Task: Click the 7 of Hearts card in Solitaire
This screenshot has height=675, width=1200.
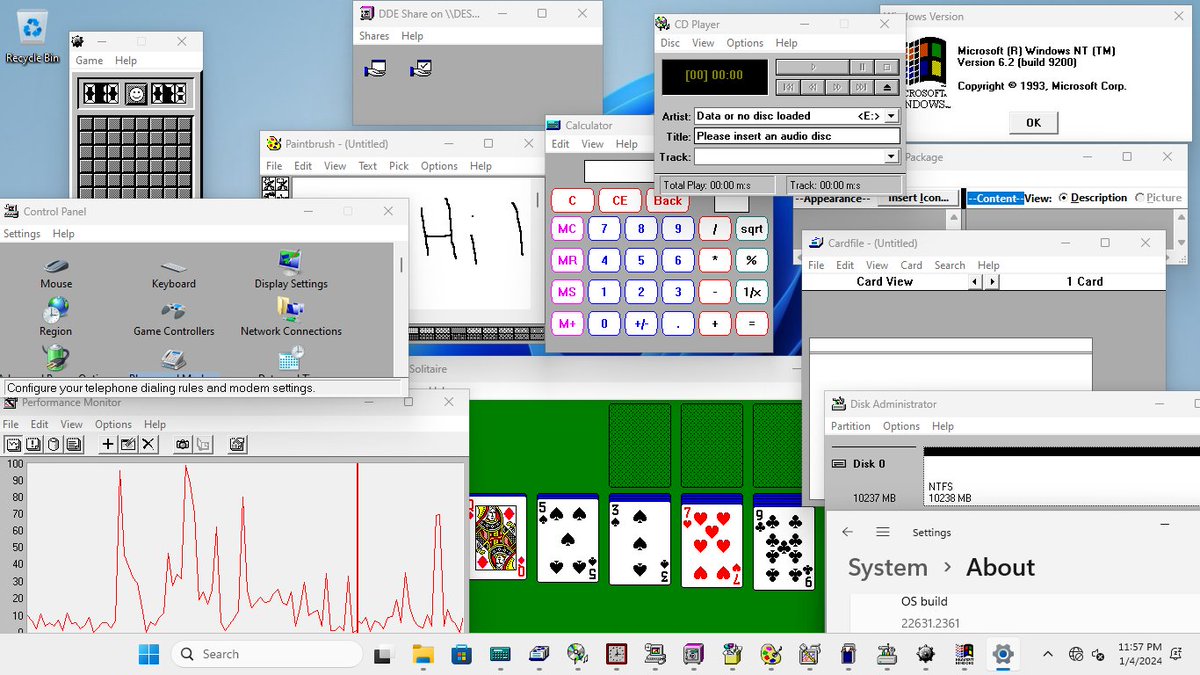Action: [x=711, y=544]
